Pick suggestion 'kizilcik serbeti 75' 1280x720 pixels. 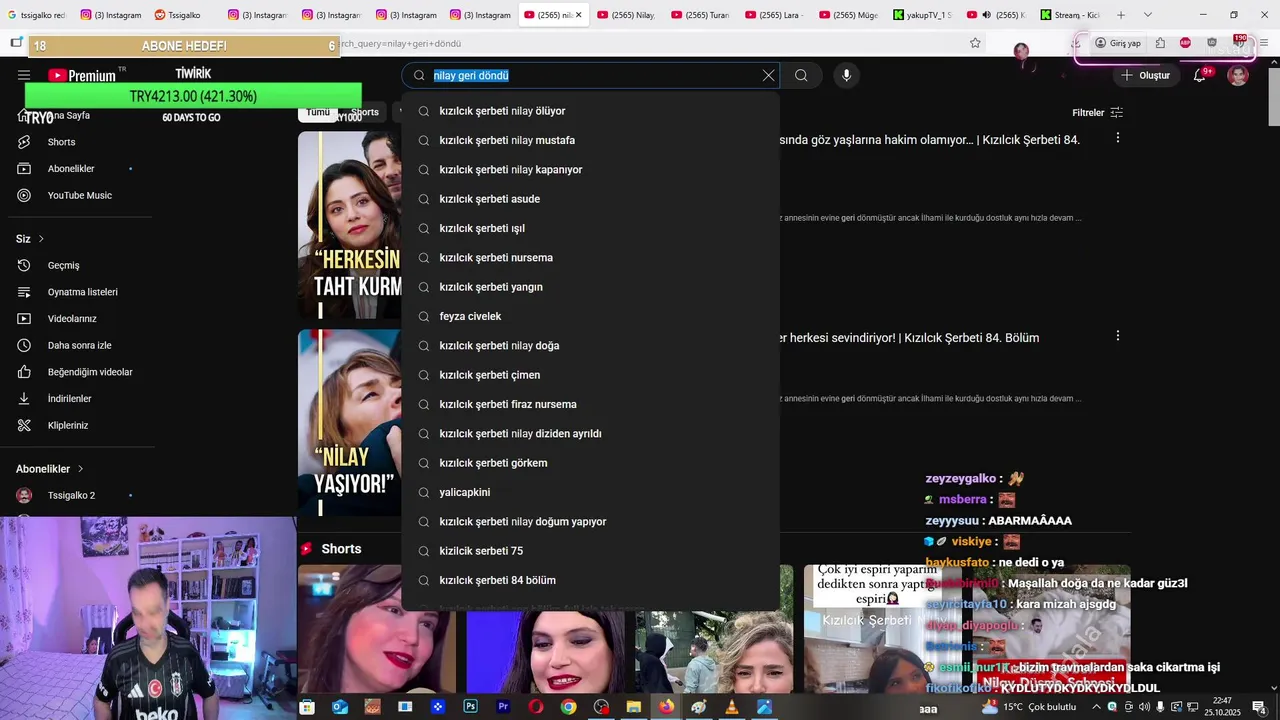point(590,551)
